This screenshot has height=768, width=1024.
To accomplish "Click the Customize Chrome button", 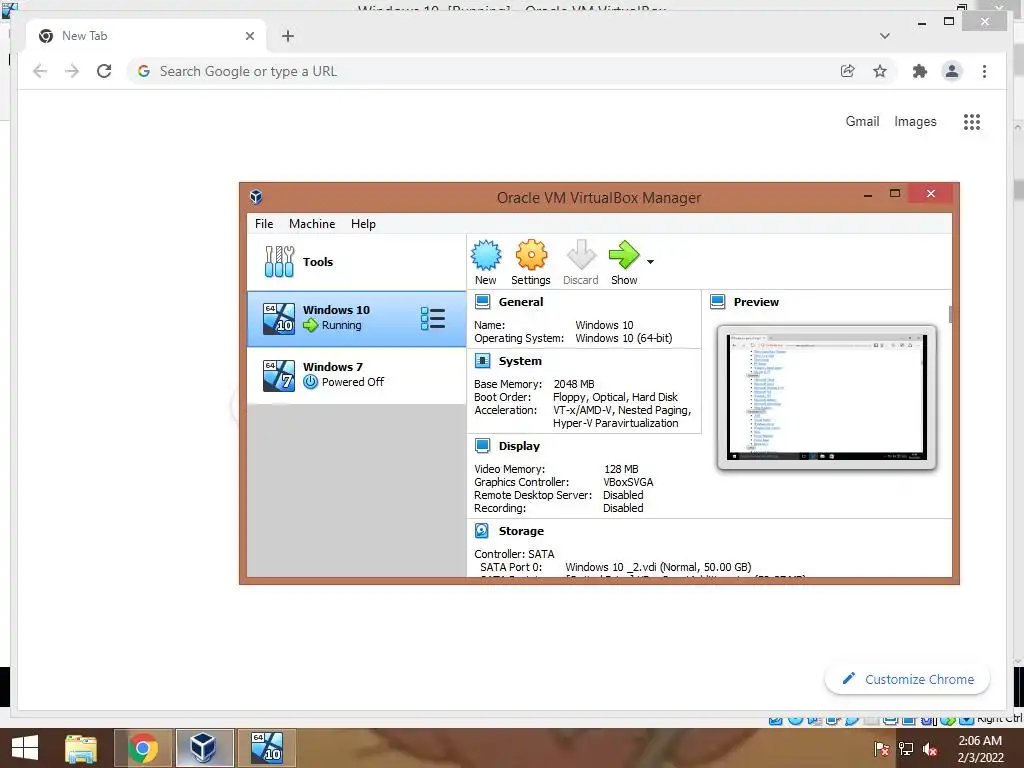I will click(907, 679).
